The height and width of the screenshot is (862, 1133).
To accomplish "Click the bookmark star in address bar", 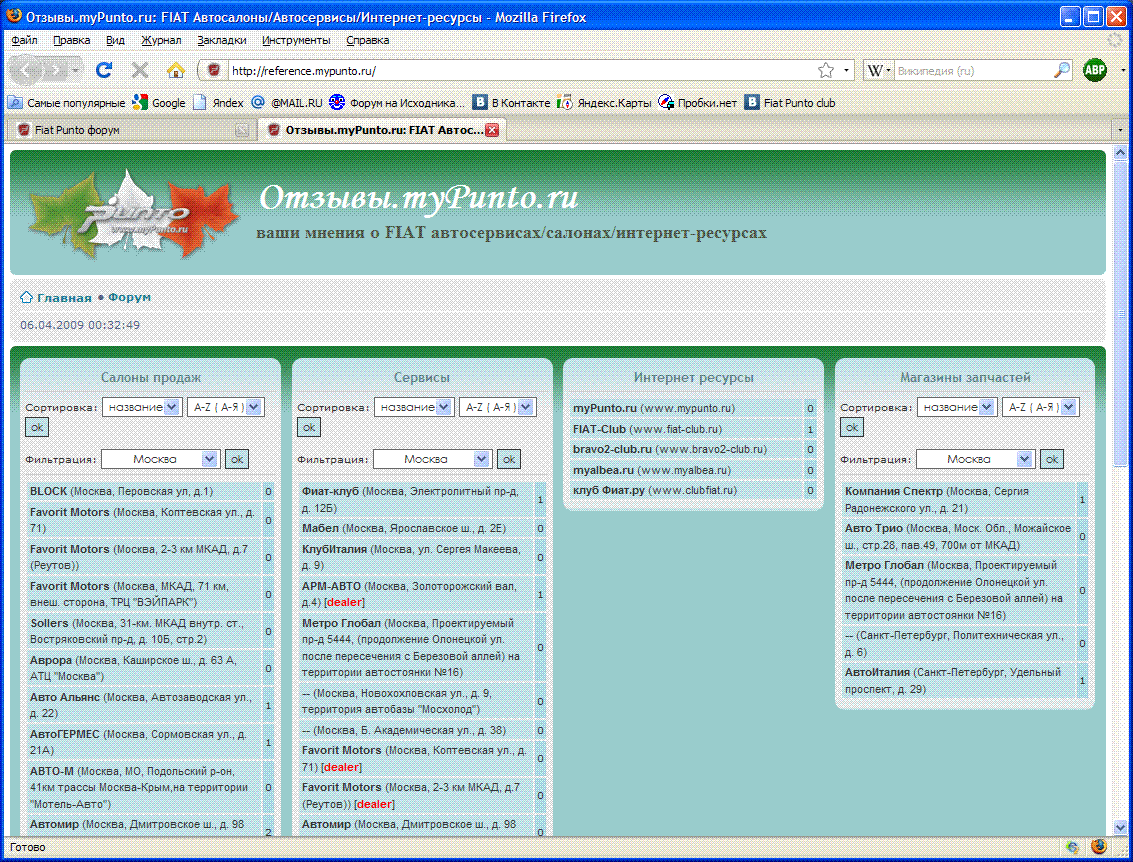I will click(826, 71).
